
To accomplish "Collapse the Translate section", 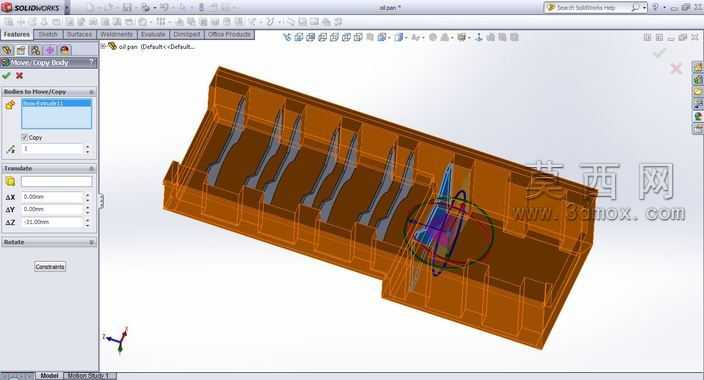I will pos(92,168).
